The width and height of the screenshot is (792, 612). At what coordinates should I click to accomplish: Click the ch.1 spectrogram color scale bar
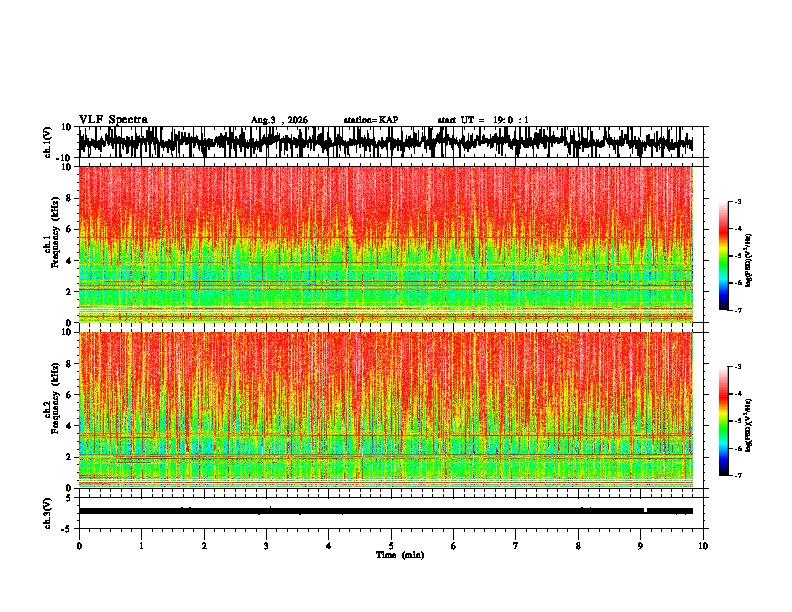coord(723,256)
